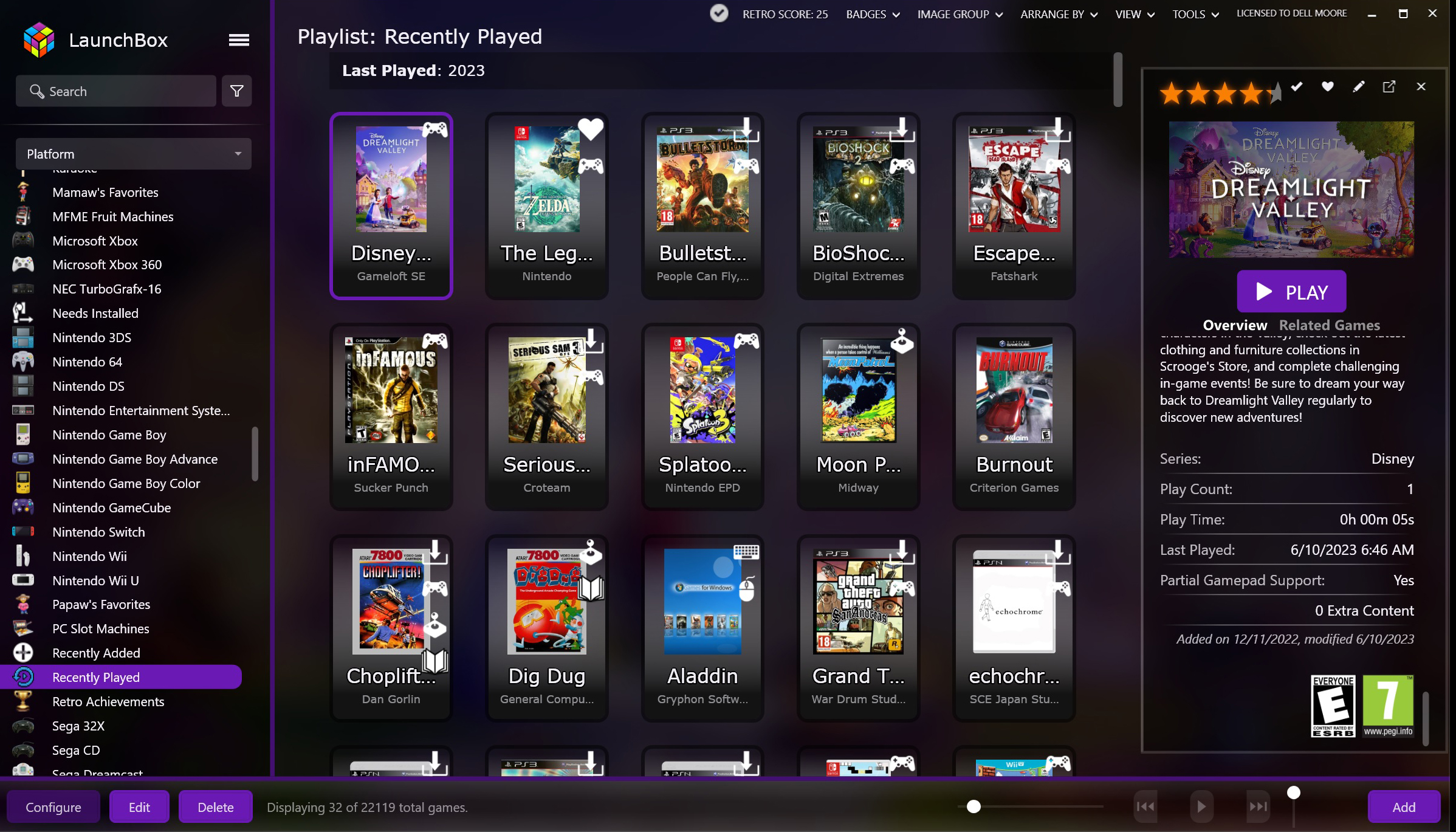Click Recently Added plus icon in sidebar
This screenshot has width=1456, height=832.
pyautogui.click(x=23, y=653)
